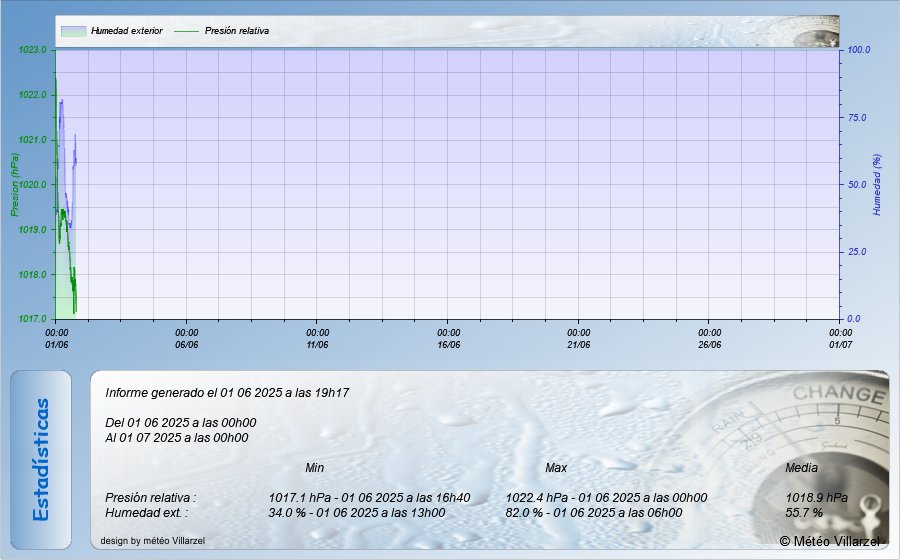Screen dimensions: 900x560
Task: Click the 'design by météo Villarzel' credit
Action: pos(153,541)
